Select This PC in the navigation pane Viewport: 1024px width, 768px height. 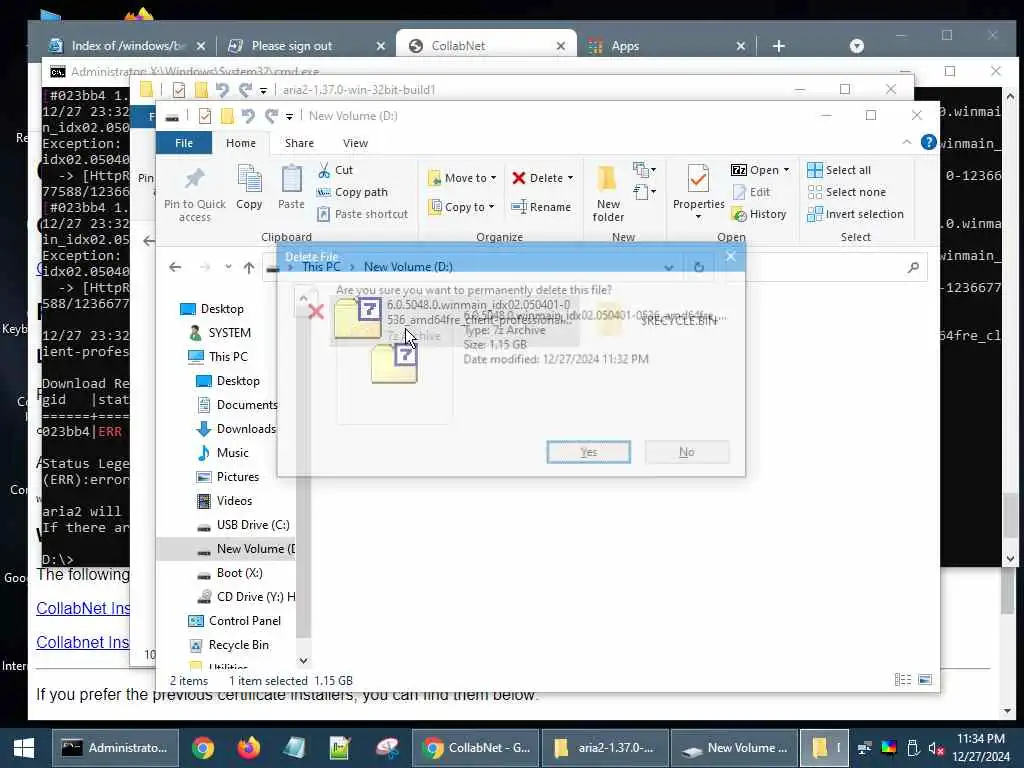pyautogui.click(x=217, y=357)
